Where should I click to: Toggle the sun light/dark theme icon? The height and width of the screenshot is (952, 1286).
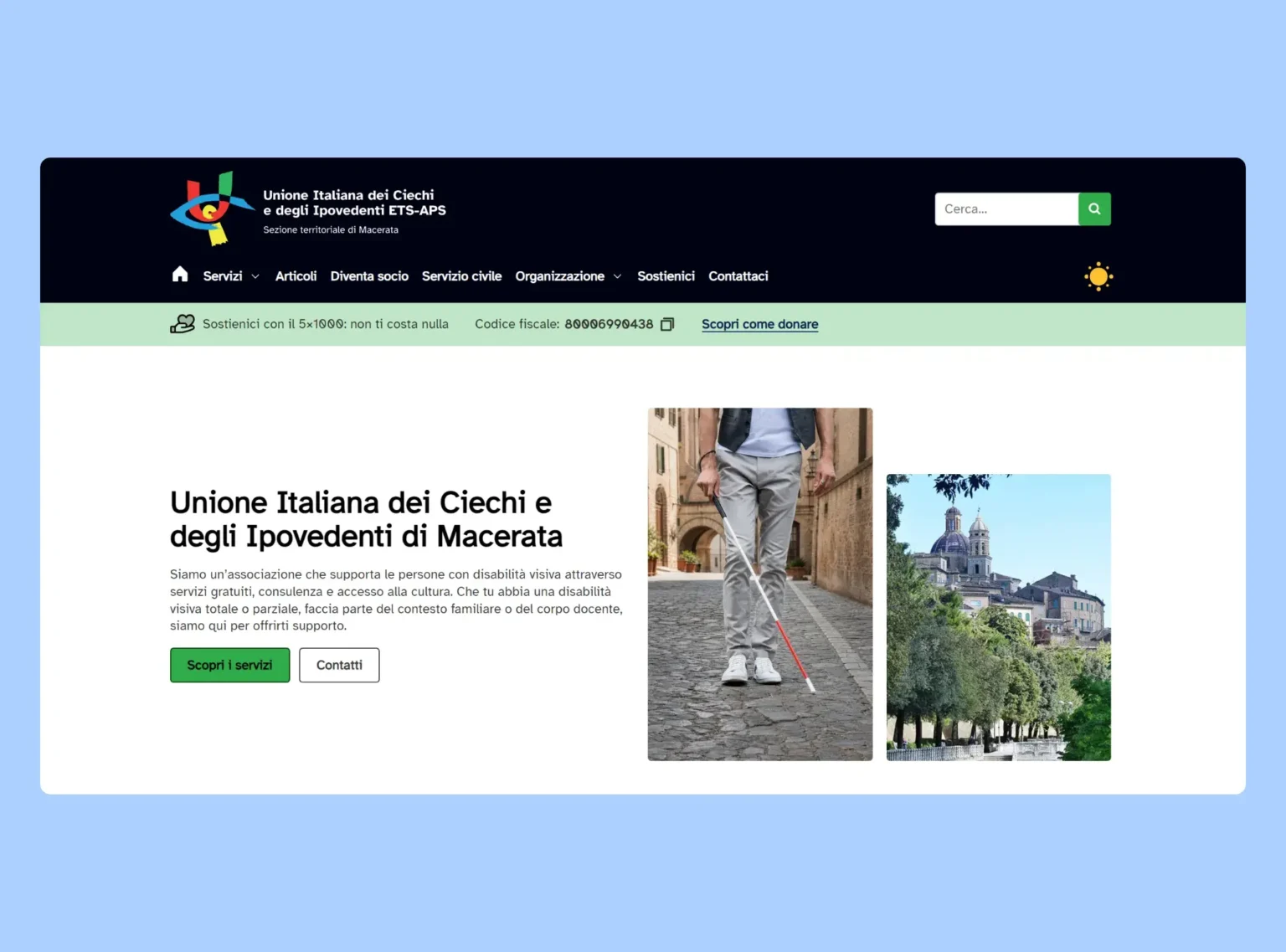coord(1098,276)
